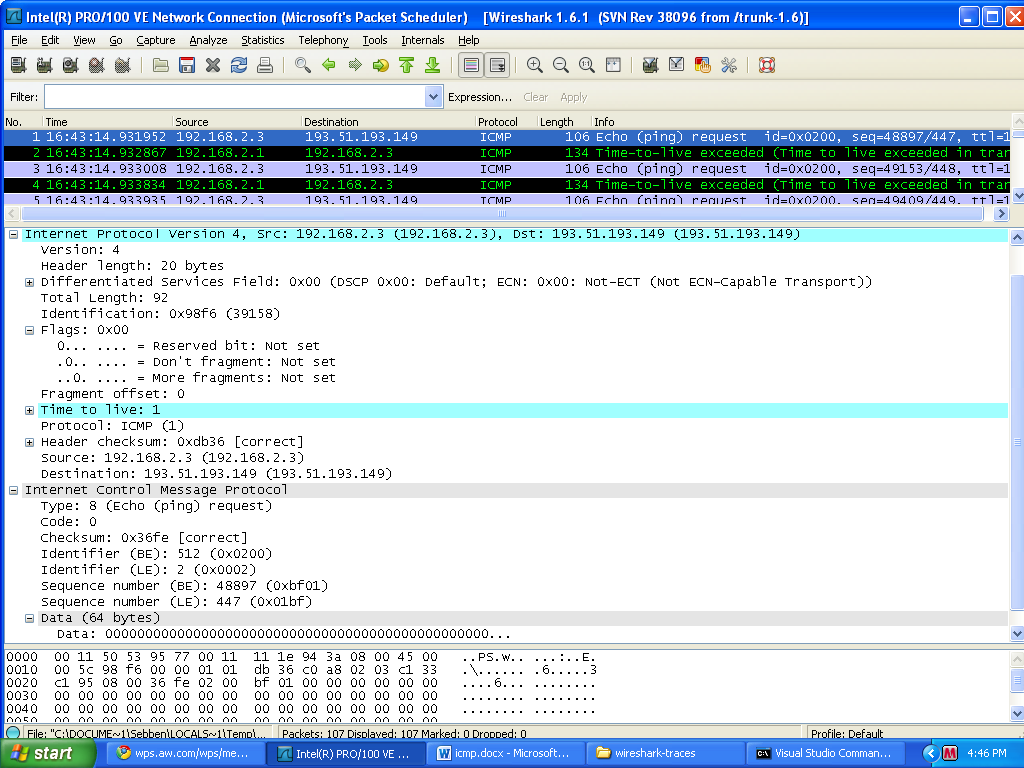This screenshot has width=1024, height=768.
Task: Go forward in packet history arrow
Action: (355, 65)
